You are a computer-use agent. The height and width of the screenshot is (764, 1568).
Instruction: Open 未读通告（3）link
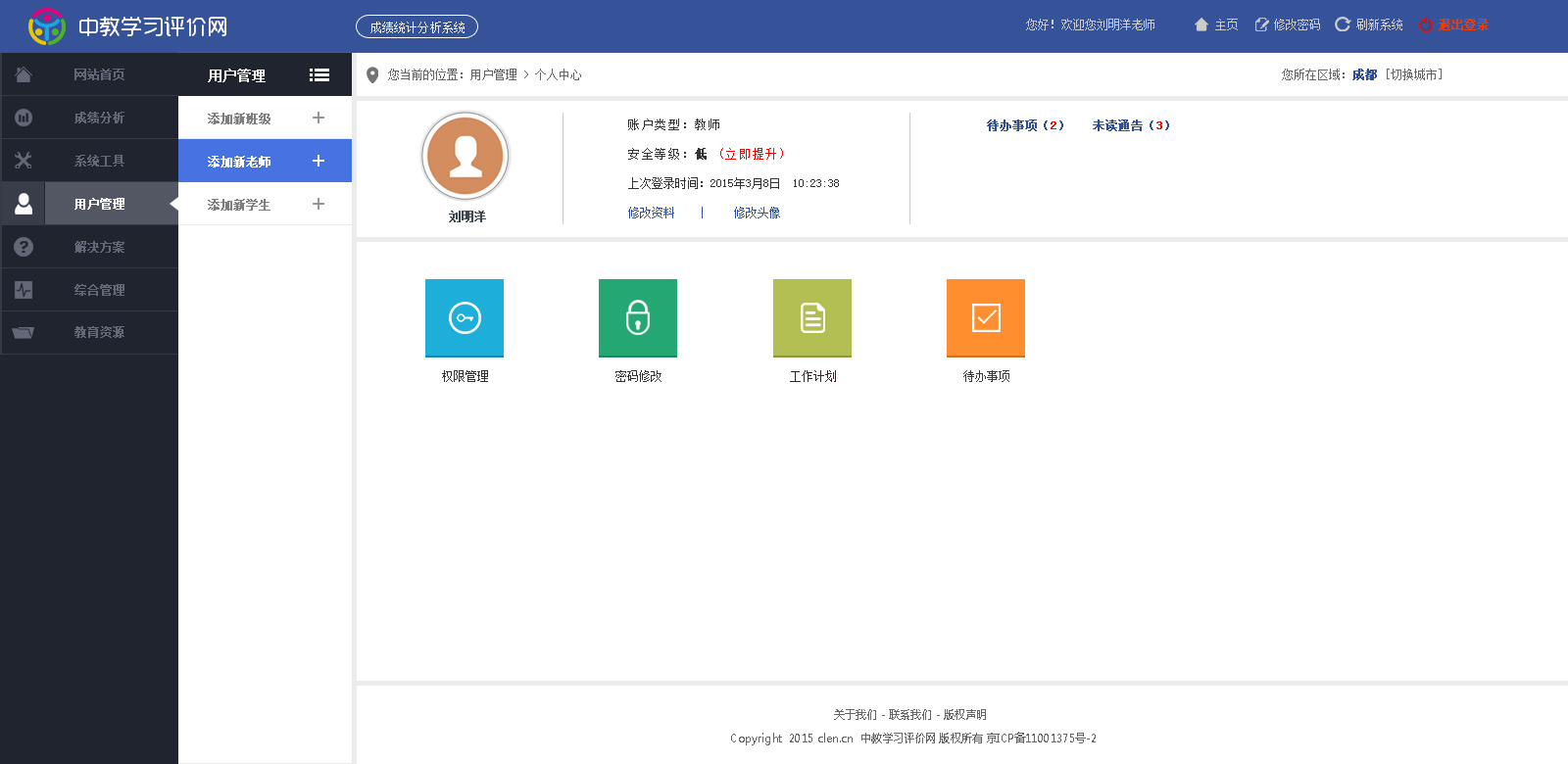point(1131,125)
